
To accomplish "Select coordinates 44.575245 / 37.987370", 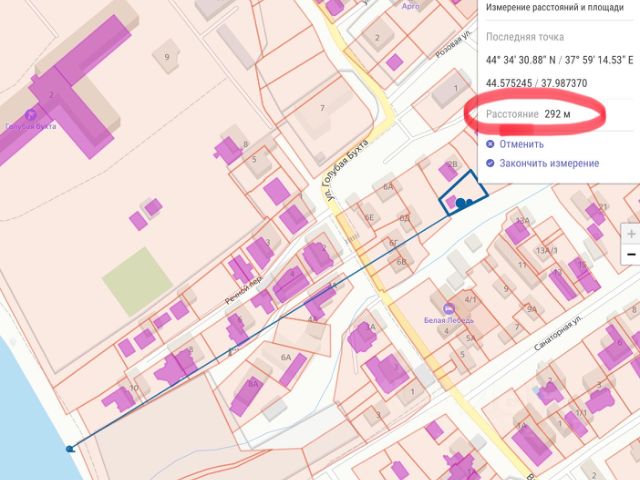I will (536, 83).
